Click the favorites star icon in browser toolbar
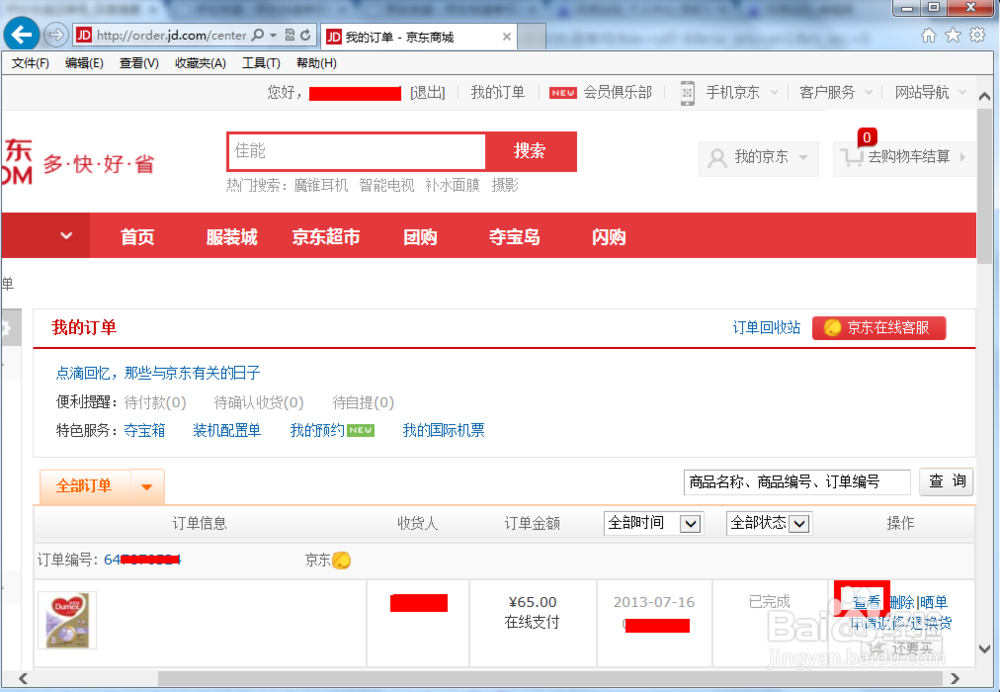This screenshot has width=1000, height=692. 954,34
